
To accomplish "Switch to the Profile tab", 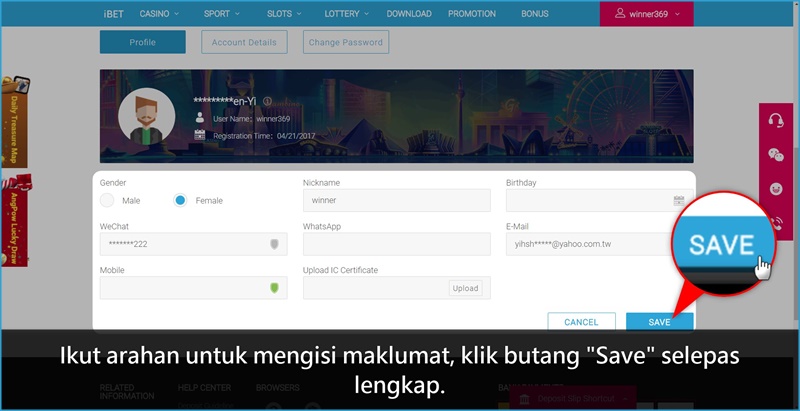I will 142,42.
